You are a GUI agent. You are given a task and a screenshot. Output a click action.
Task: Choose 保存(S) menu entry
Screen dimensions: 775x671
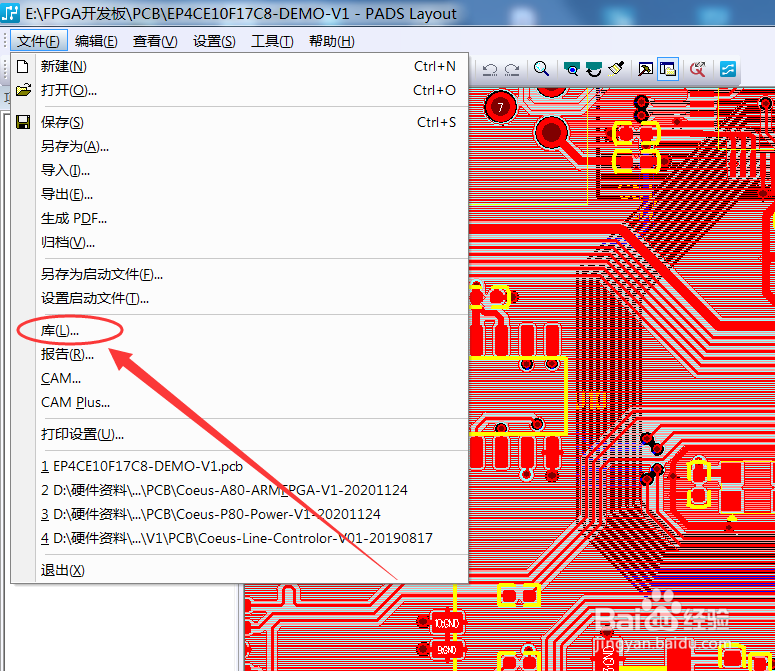click(x=240, y=122)
